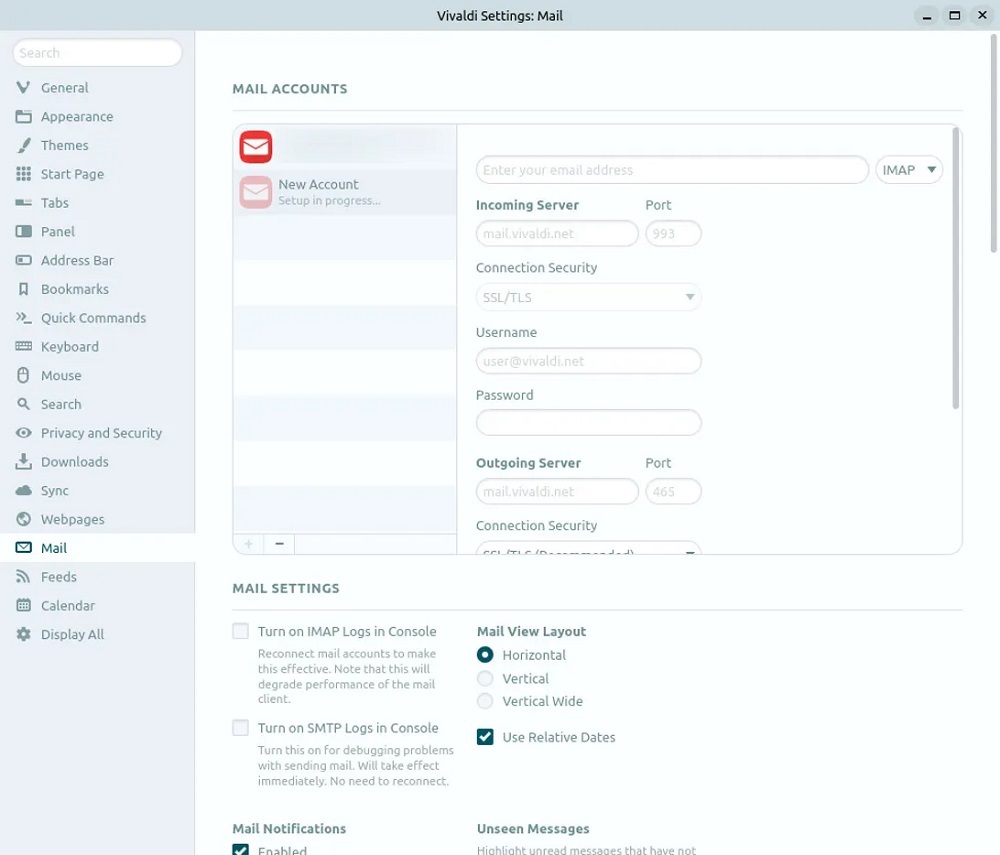Enable Turn on SMTP Logs in Console
The image size is (1000, 855).
(241, 728)
